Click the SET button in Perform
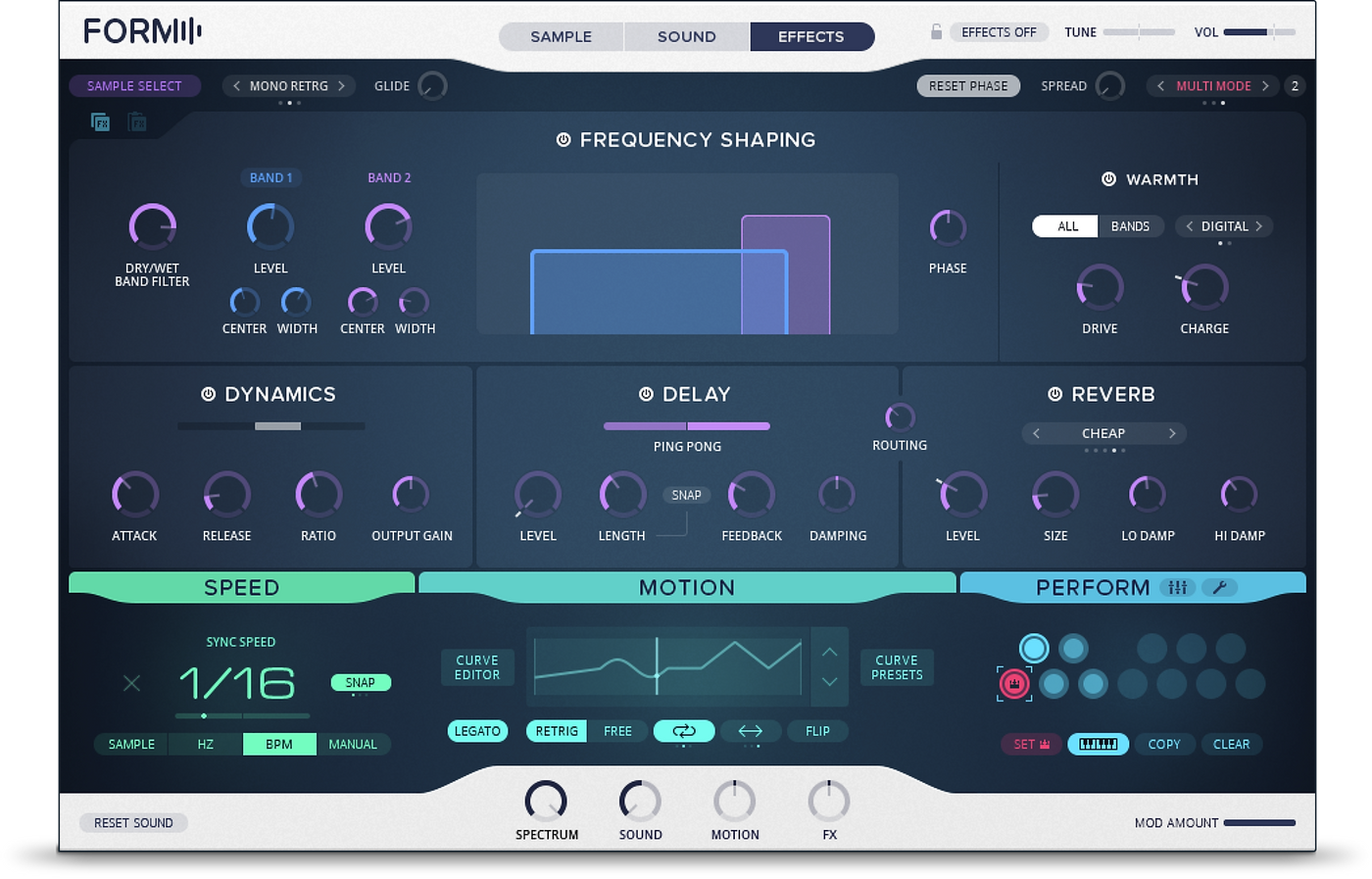 click(x=1031, y=745)
